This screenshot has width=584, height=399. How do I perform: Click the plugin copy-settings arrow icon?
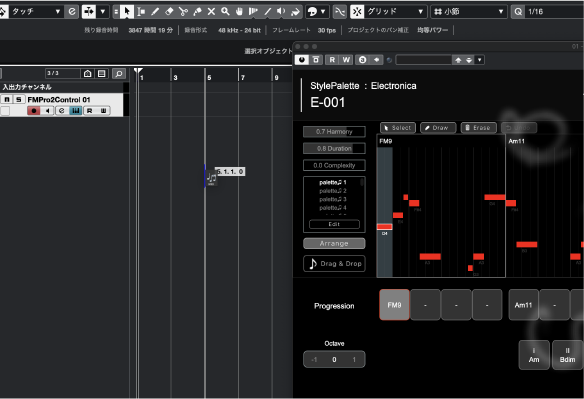[x=376, y=60]
